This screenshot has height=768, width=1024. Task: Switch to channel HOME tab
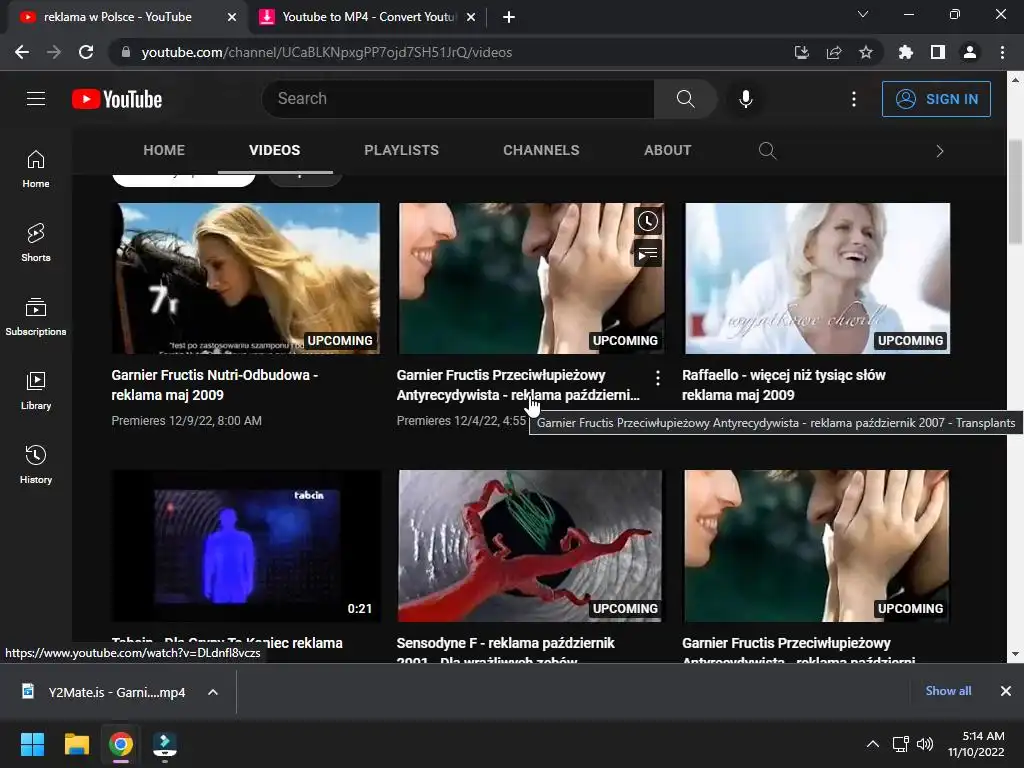click(164, 150)
